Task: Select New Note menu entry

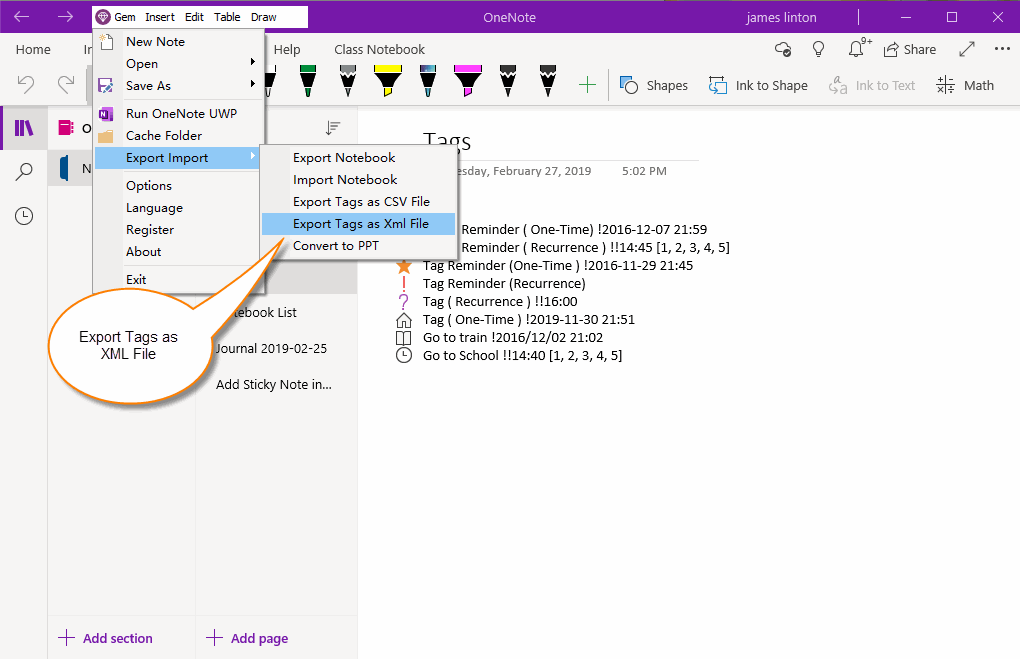Action: [x=179, y=42]
